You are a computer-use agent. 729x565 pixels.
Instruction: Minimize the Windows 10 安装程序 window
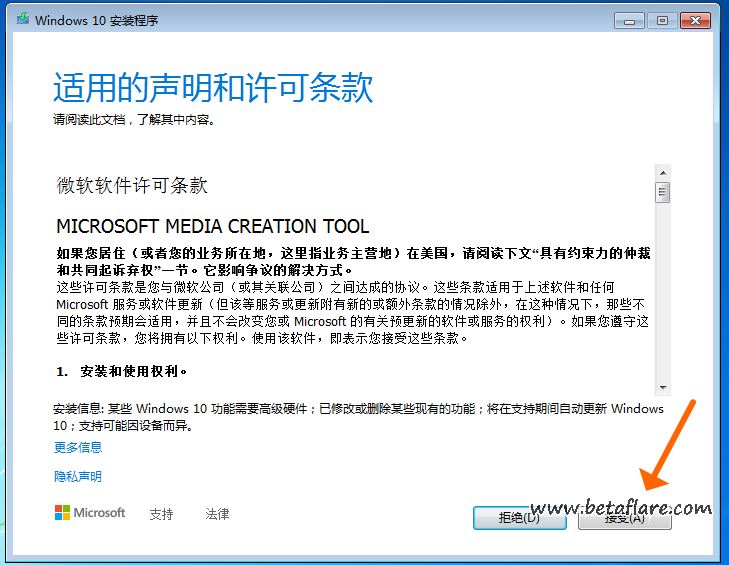click(629, 19)
